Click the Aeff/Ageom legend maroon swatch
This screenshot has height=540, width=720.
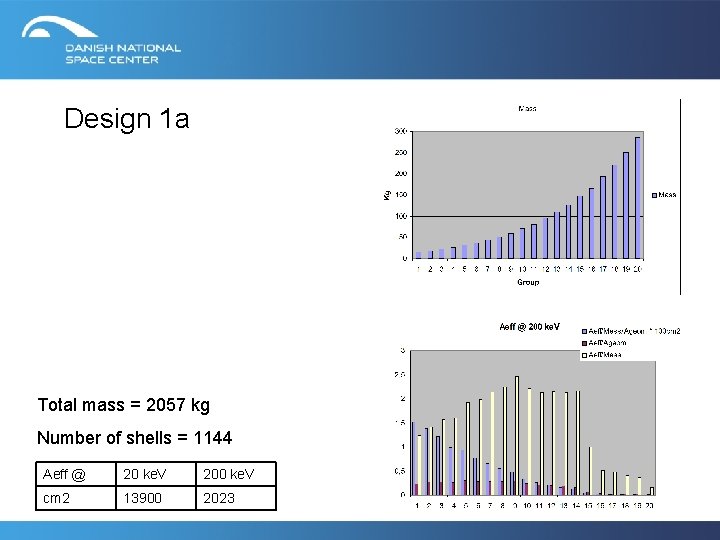[585, 343]
